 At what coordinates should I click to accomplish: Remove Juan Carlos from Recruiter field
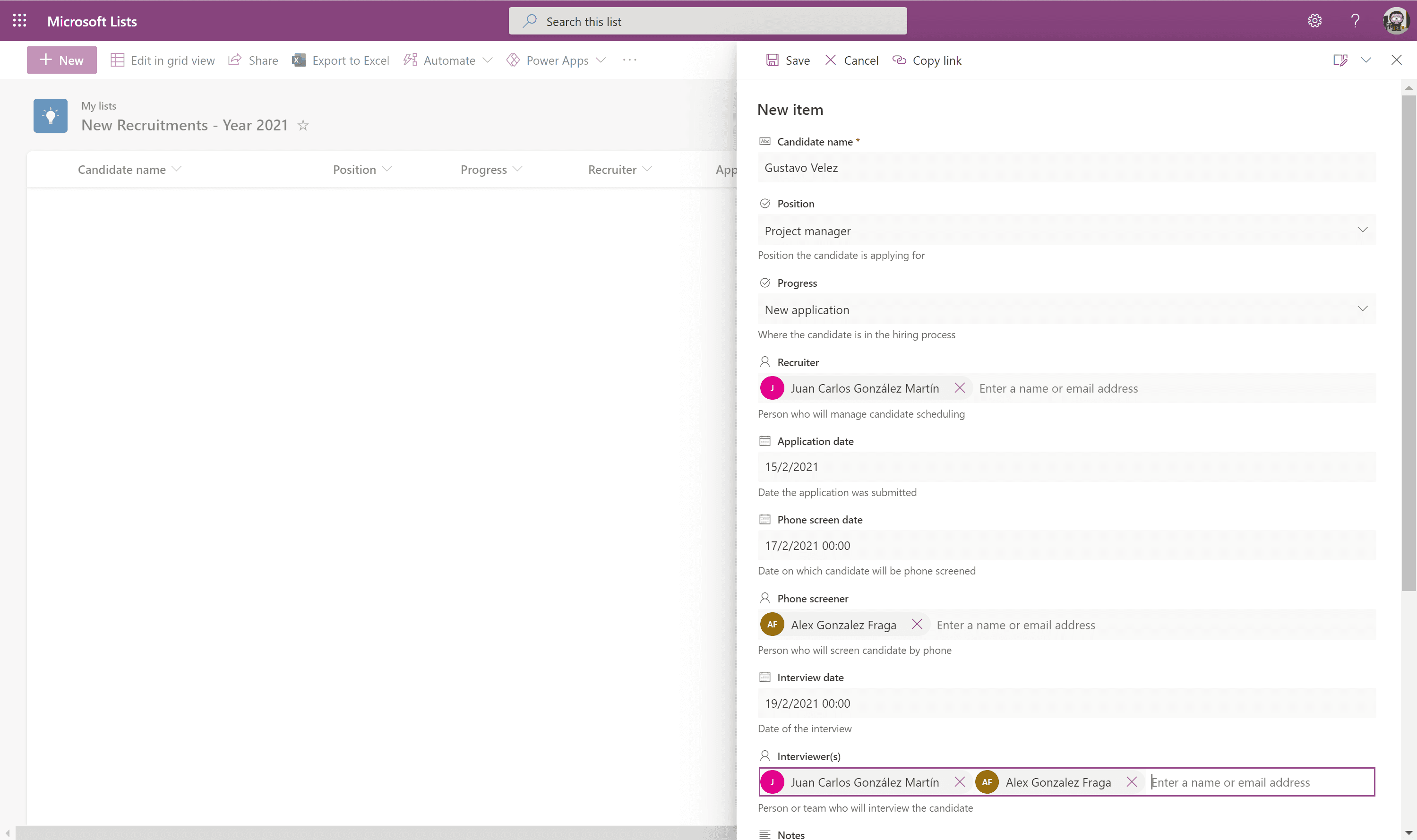(960, 388)
